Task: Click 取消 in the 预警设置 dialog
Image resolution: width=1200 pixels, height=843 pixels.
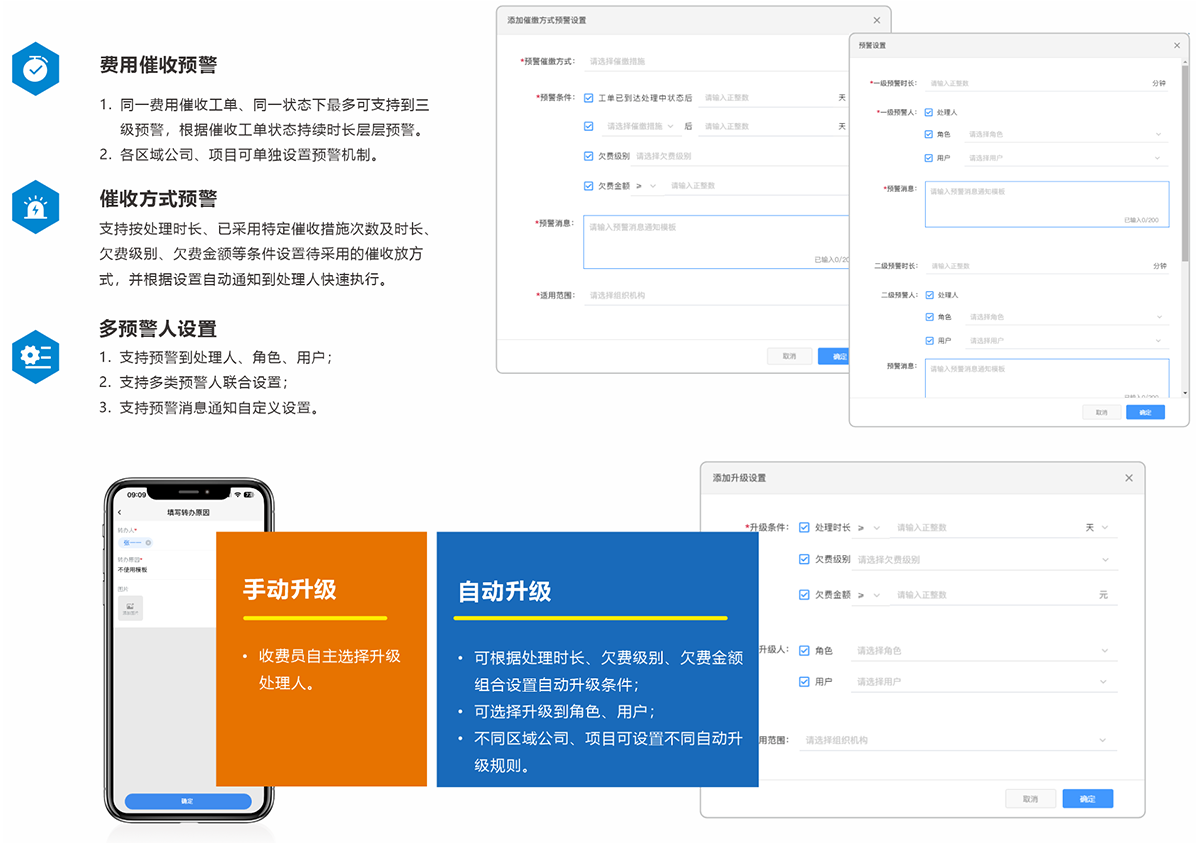Action: [x=1101, y=412]
